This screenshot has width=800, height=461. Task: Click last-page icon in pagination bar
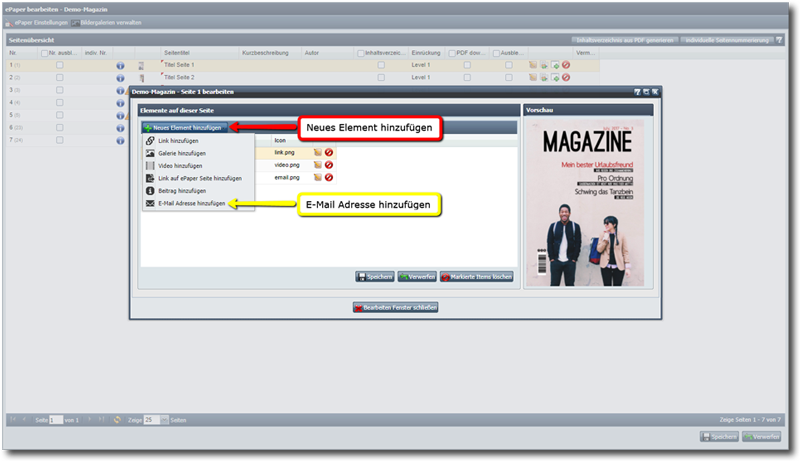[102, 420]
